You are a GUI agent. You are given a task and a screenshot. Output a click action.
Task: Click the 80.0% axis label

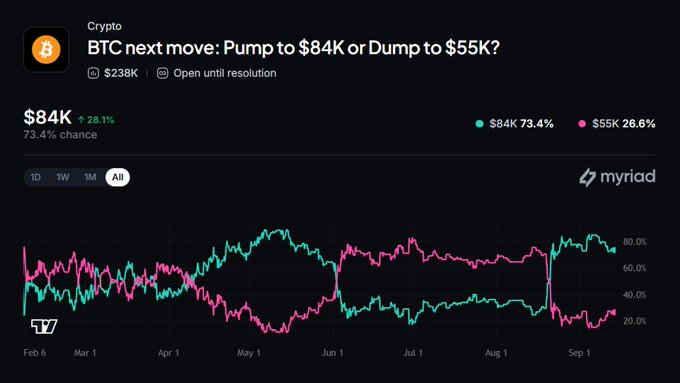point(634,242)
